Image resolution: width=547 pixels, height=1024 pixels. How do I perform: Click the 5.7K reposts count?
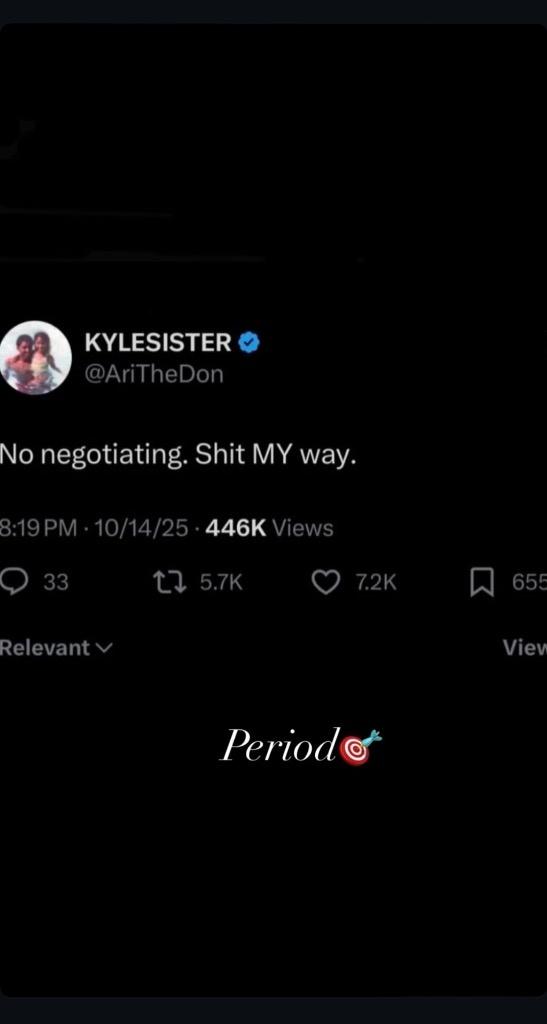(221, 582)
